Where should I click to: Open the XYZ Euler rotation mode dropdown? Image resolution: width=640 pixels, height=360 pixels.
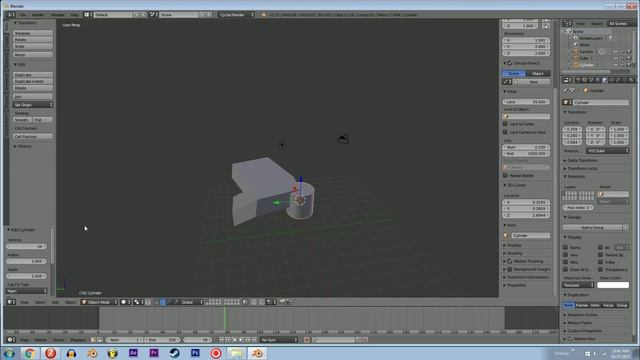pos(607,151)
